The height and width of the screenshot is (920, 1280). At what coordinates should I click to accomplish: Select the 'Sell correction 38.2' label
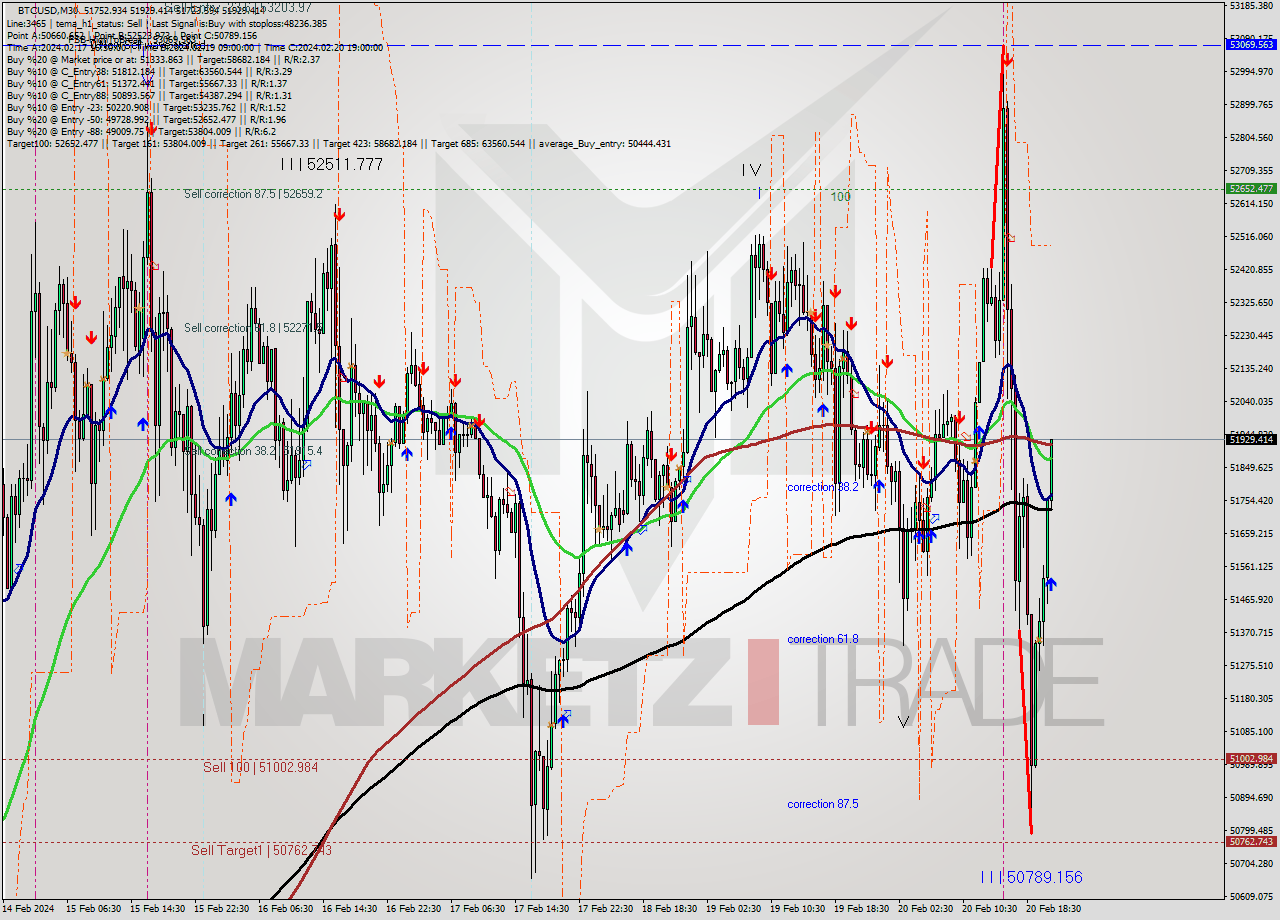tap(253, 451)
